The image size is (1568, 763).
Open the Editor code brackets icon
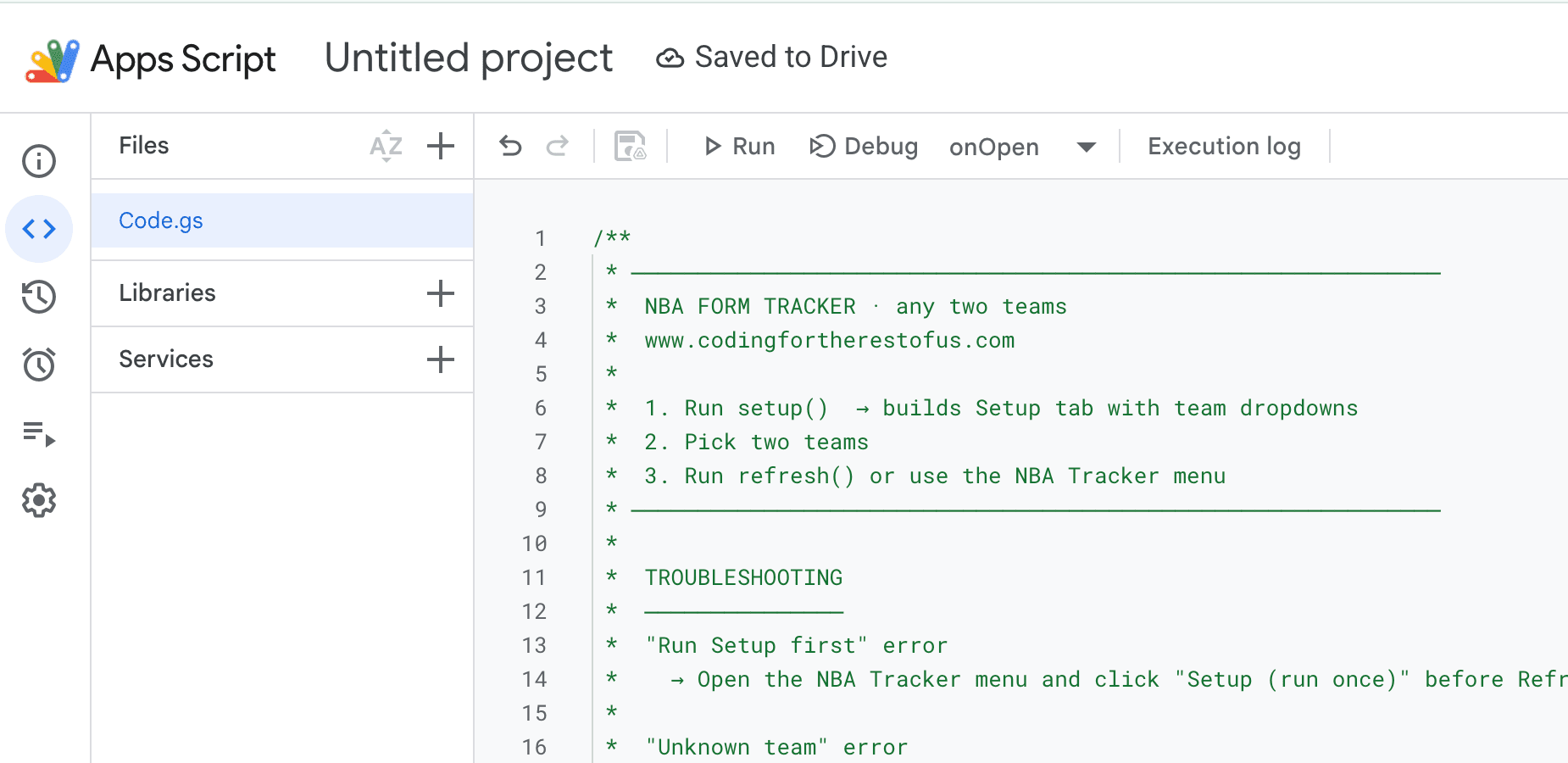click(39, 229)
